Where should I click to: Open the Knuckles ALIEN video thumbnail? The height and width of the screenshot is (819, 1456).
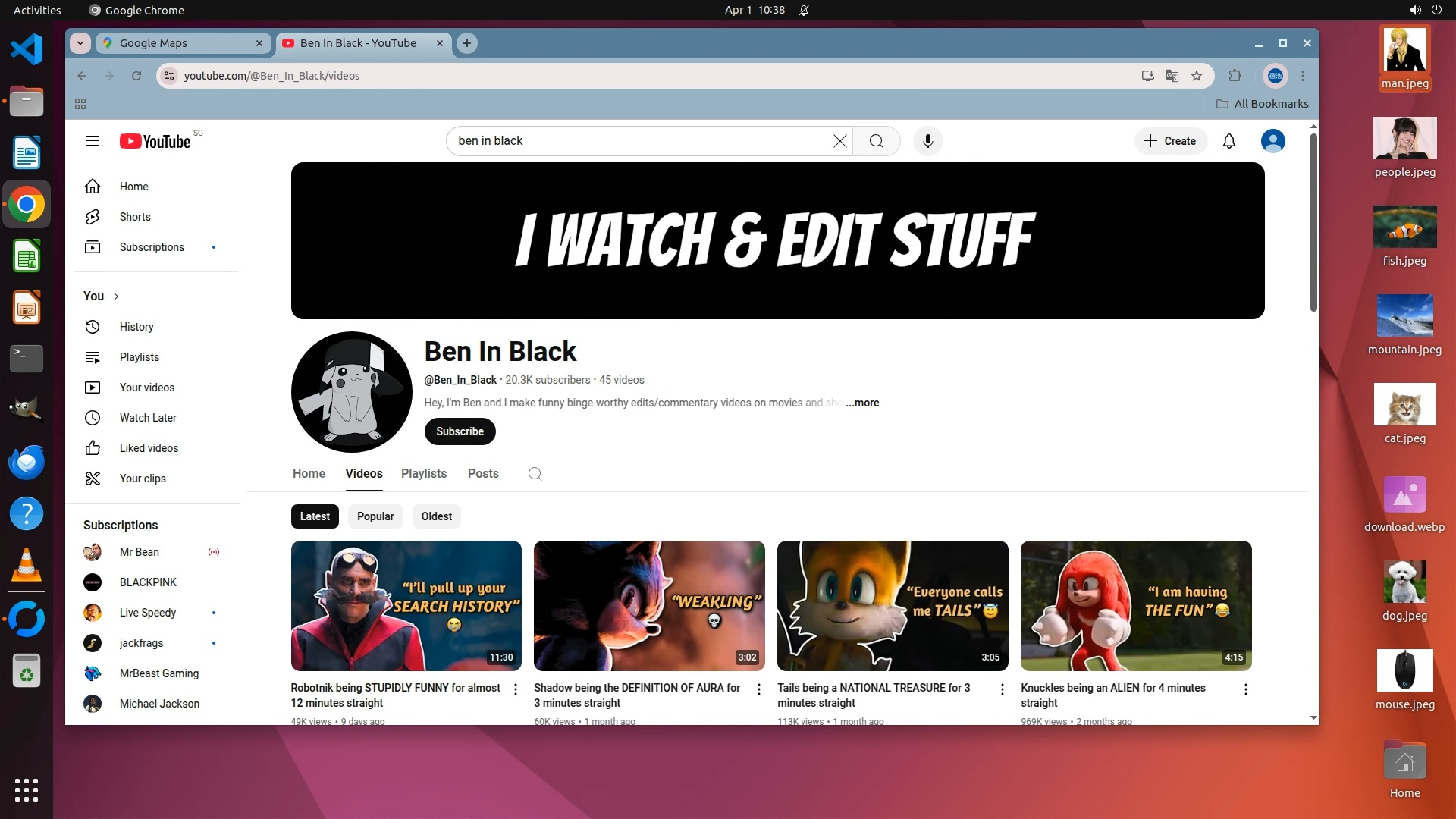click(x=1135, y=605)
